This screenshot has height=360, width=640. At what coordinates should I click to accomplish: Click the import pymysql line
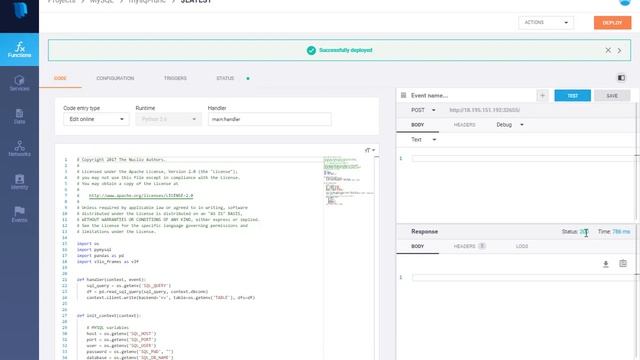[94, 249]
